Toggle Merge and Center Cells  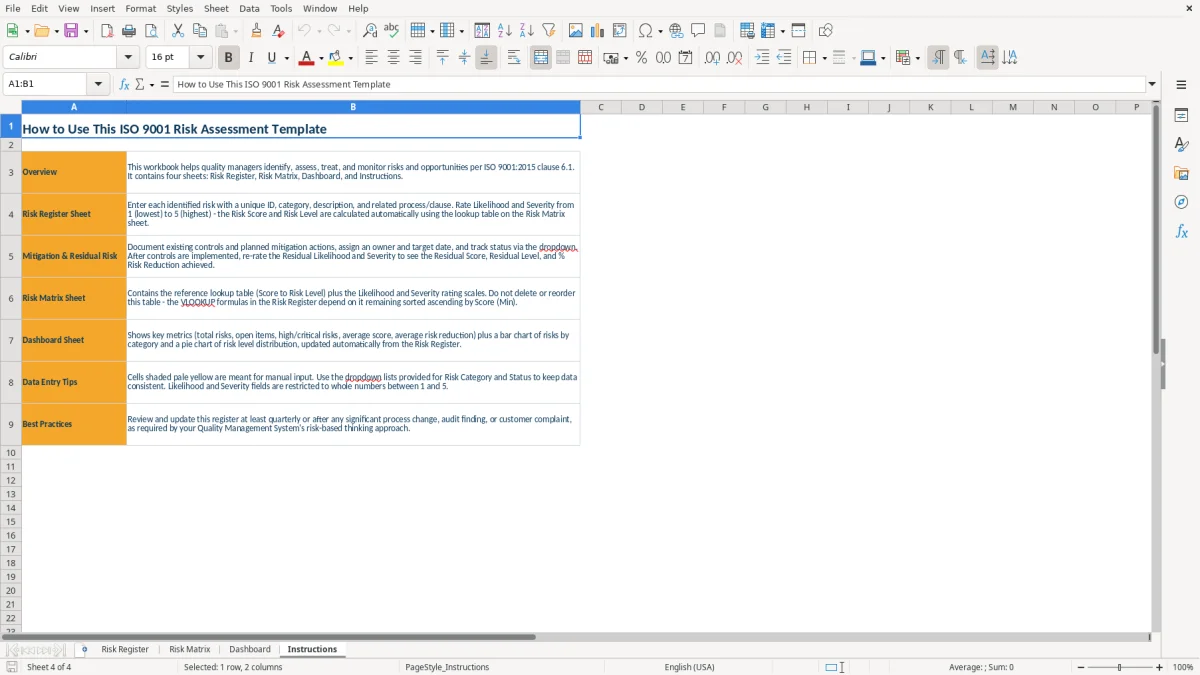pyautogui.click(x=541, y=58)
